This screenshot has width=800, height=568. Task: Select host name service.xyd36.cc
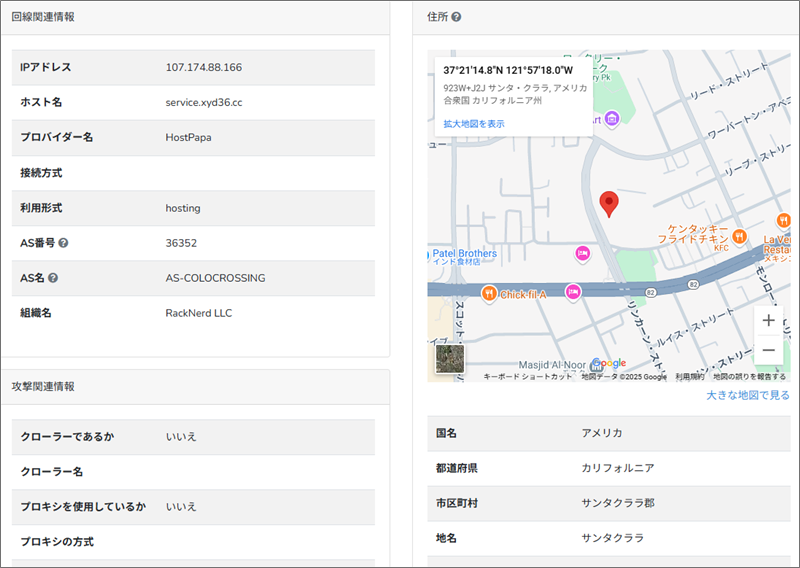coord(204,103)
